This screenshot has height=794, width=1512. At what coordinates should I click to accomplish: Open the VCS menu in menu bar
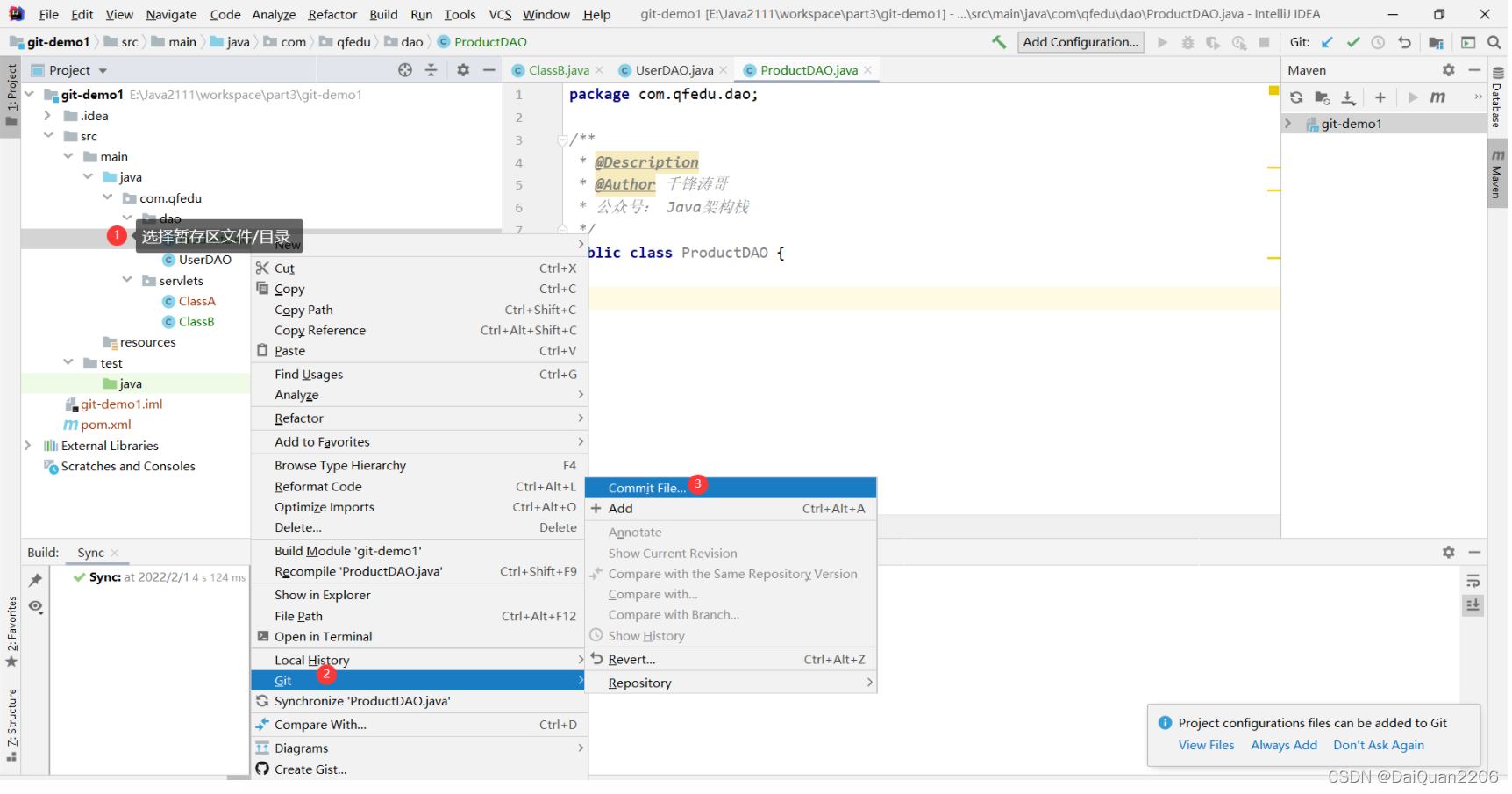click(x=500, y=14)
